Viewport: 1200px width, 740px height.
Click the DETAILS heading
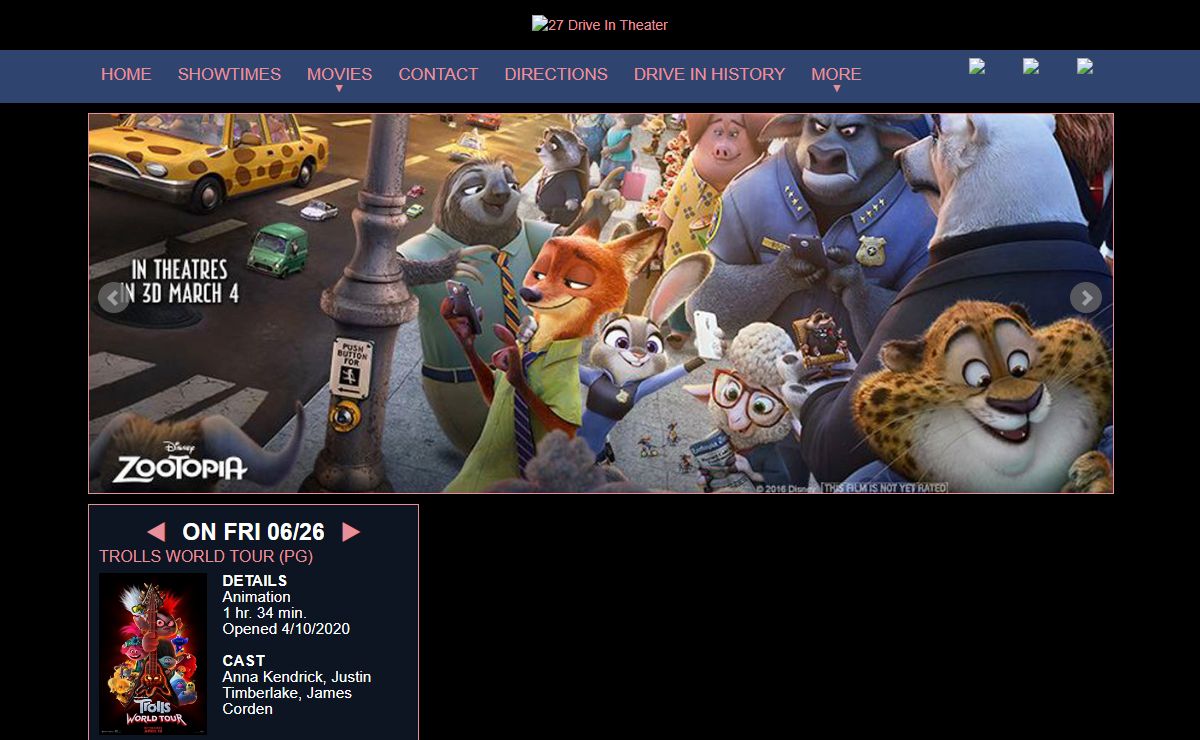255,581
